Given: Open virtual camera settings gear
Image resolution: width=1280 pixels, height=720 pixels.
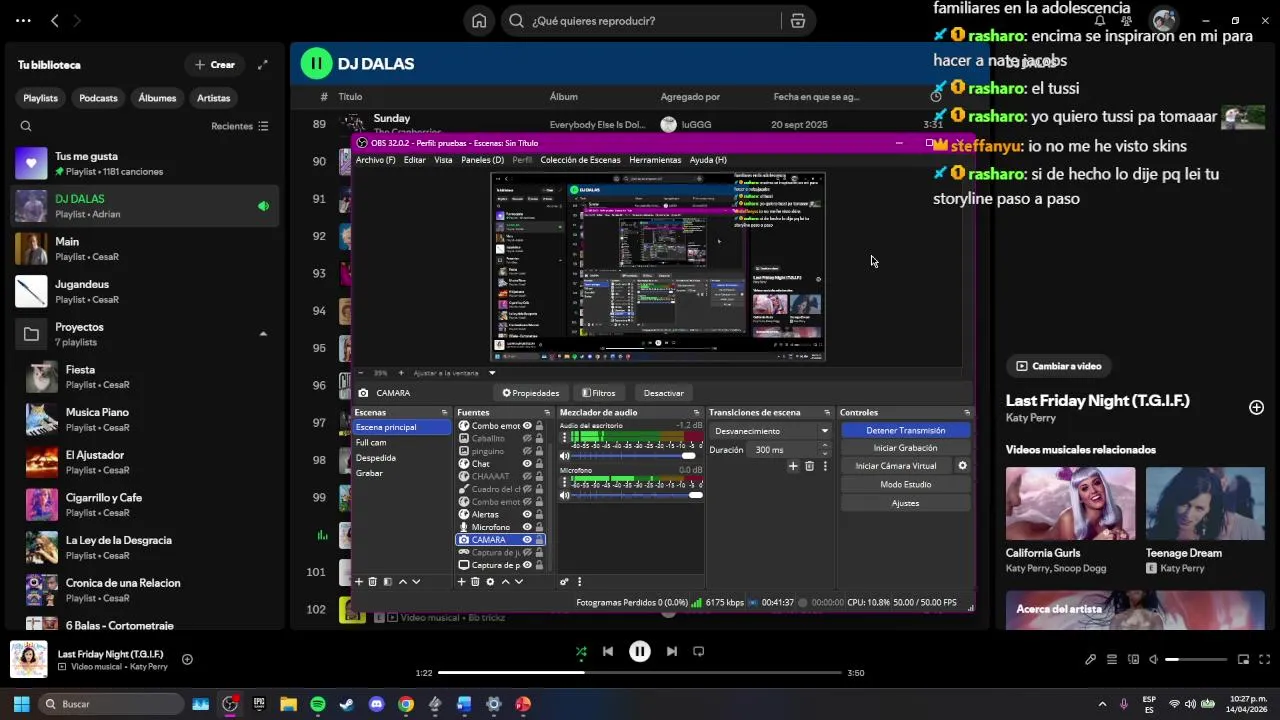Looking at the screenshot, I should click(962, 466).
